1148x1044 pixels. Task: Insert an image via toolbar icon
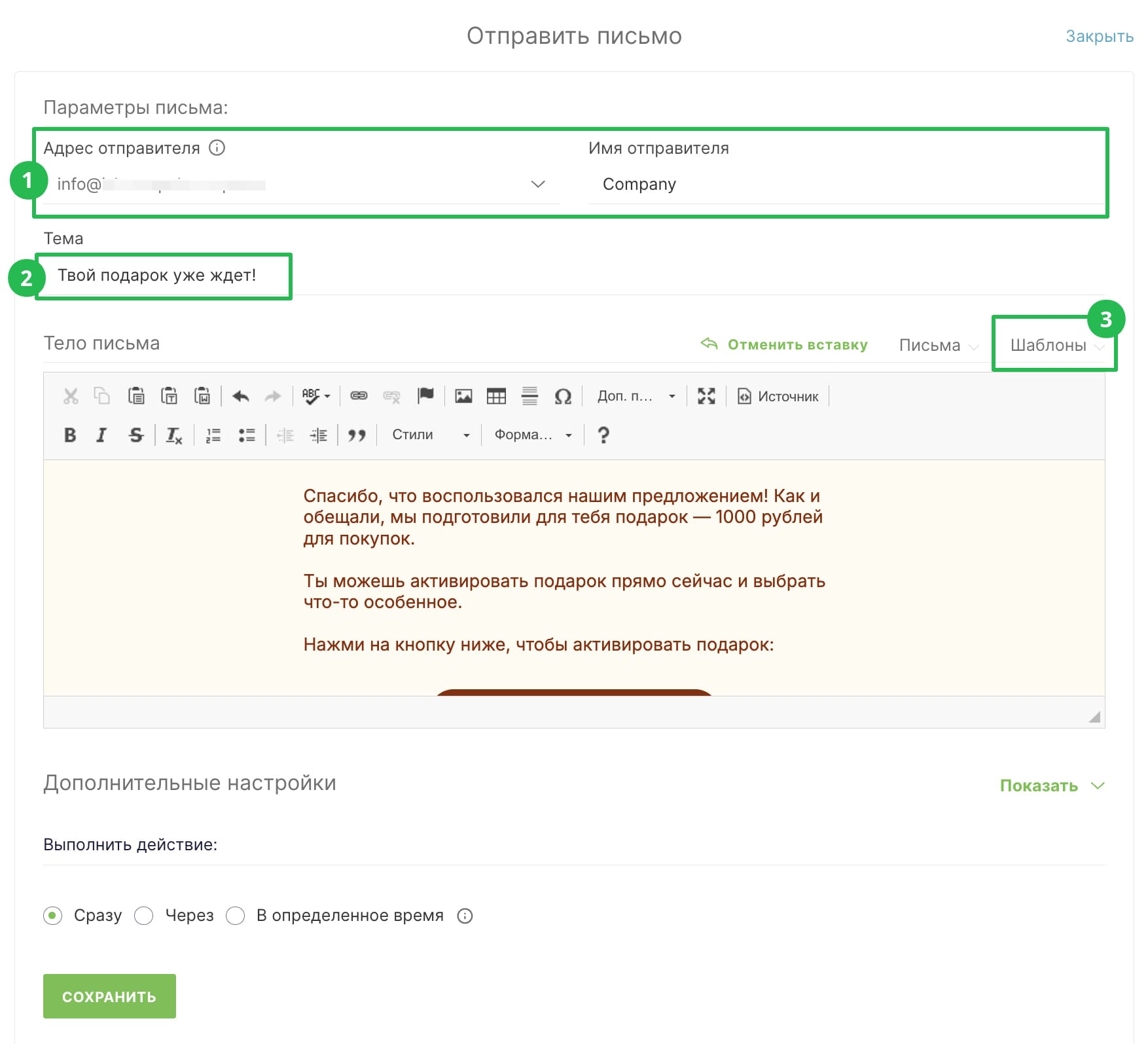tap(463, 396)
